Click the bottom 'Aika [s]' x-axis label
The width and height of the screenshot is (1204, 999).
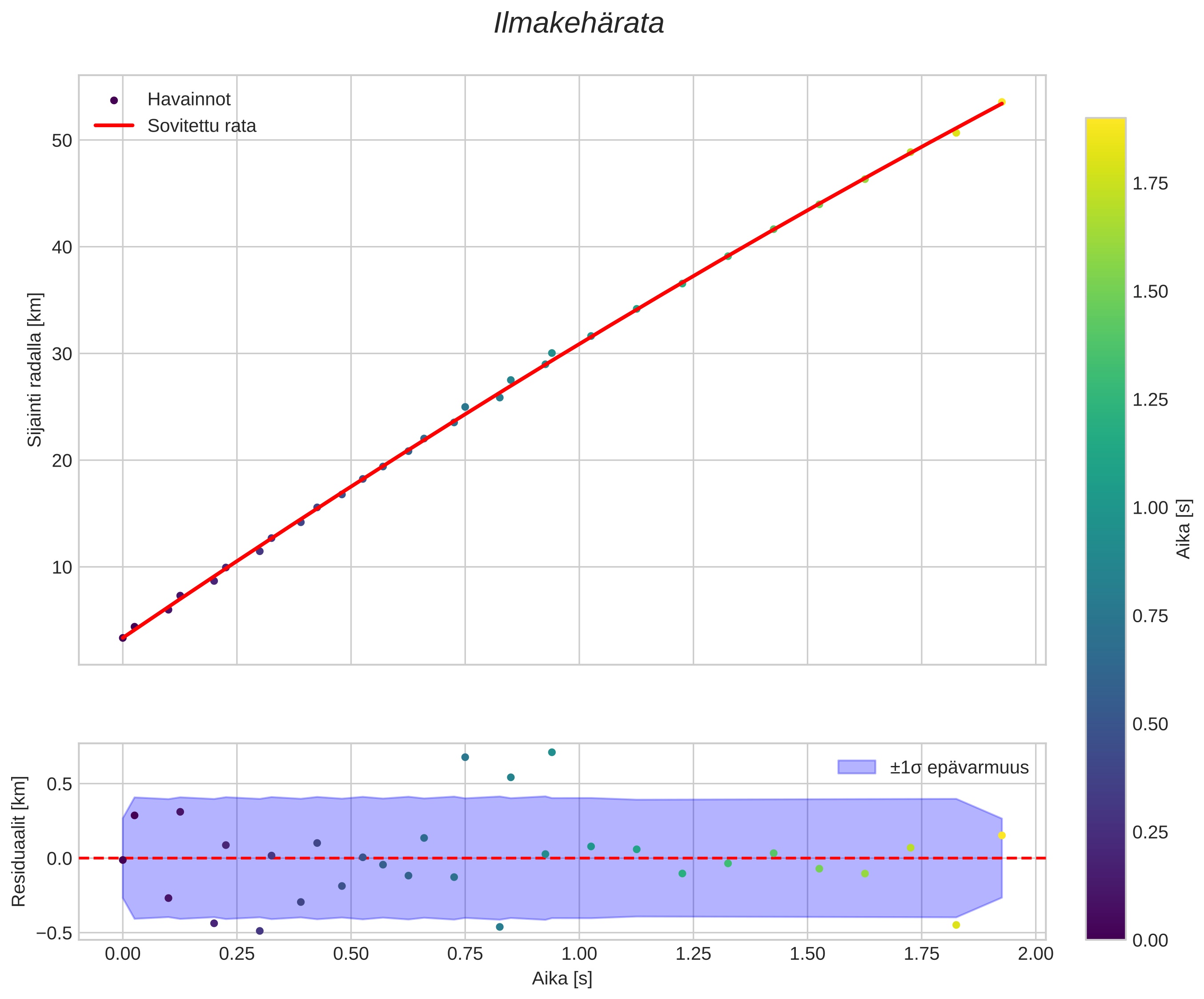[562, 979]
